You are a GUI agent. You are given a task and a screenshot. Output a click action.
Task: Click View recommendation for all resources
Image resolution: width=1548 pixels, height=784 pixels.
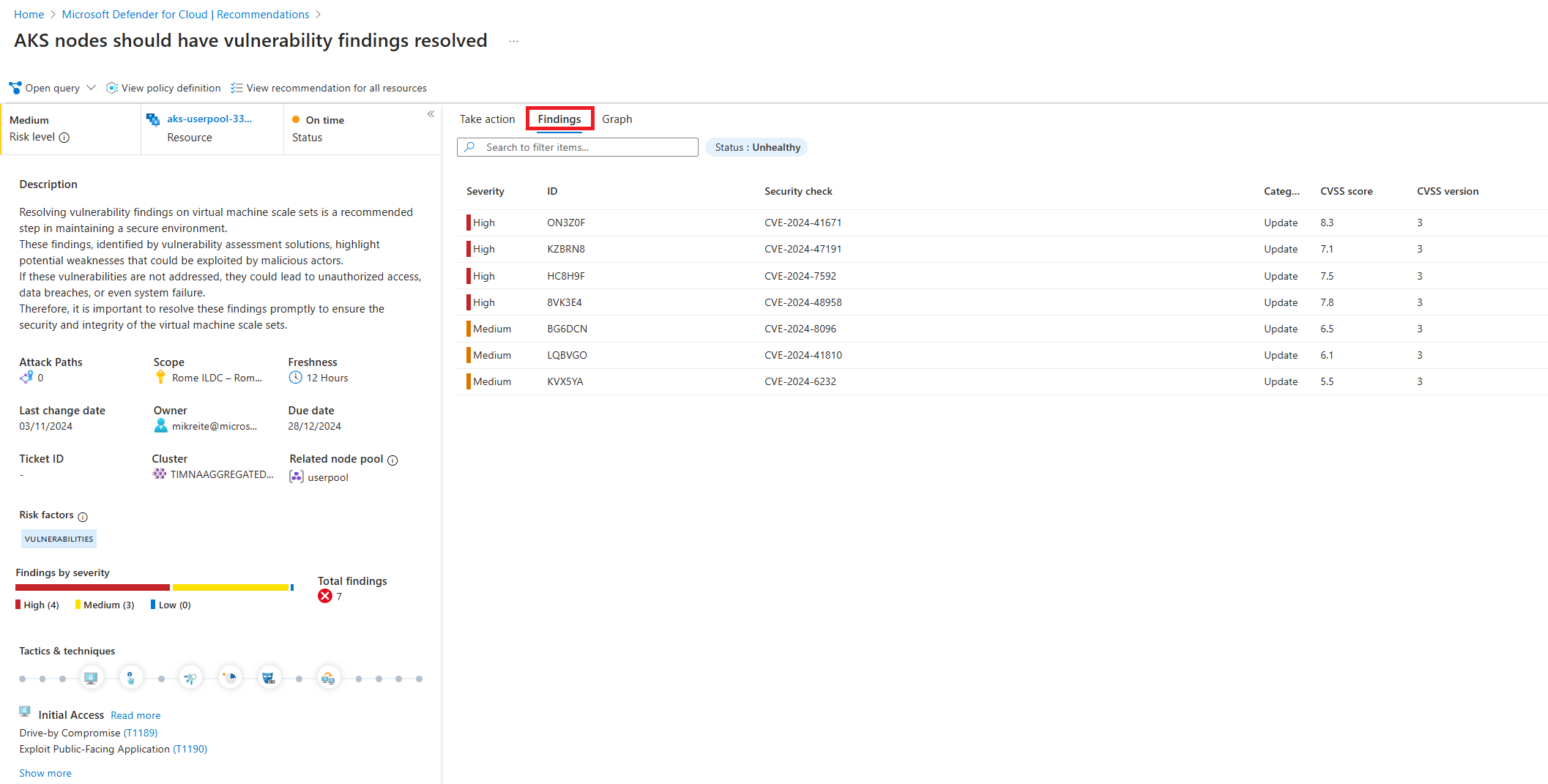point(329,88)
